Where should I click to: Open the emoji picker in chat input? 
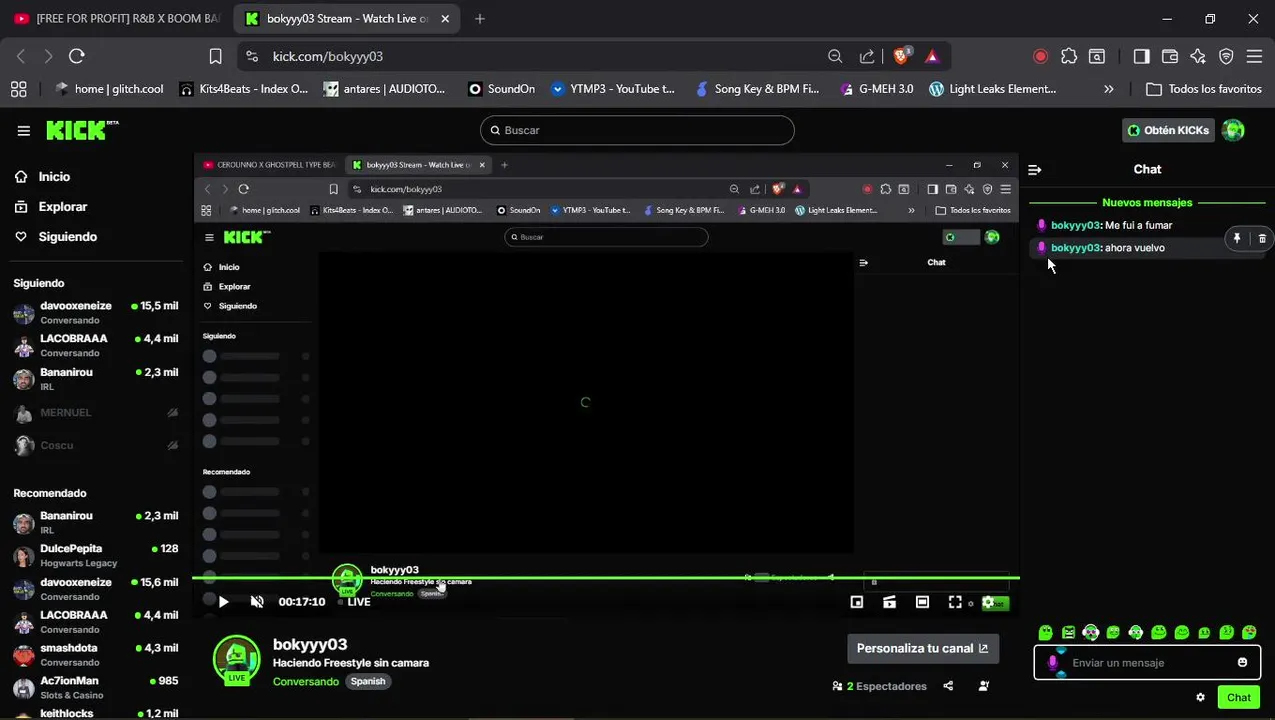point(1242,663)
